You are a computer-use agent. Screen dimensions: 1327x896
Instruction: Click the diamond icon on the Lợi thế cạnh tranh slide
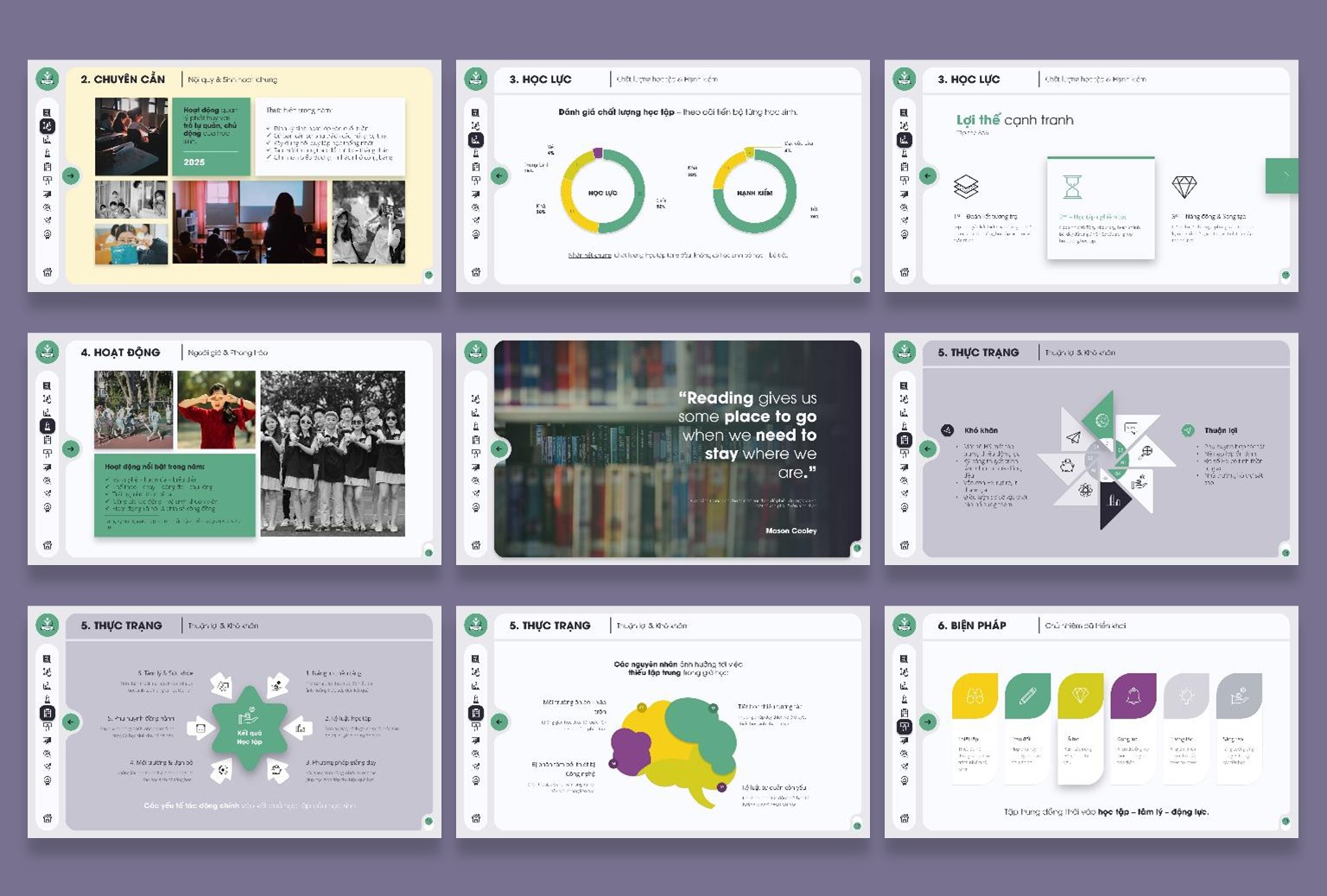pyautogui.click(x=1184, y=187)
